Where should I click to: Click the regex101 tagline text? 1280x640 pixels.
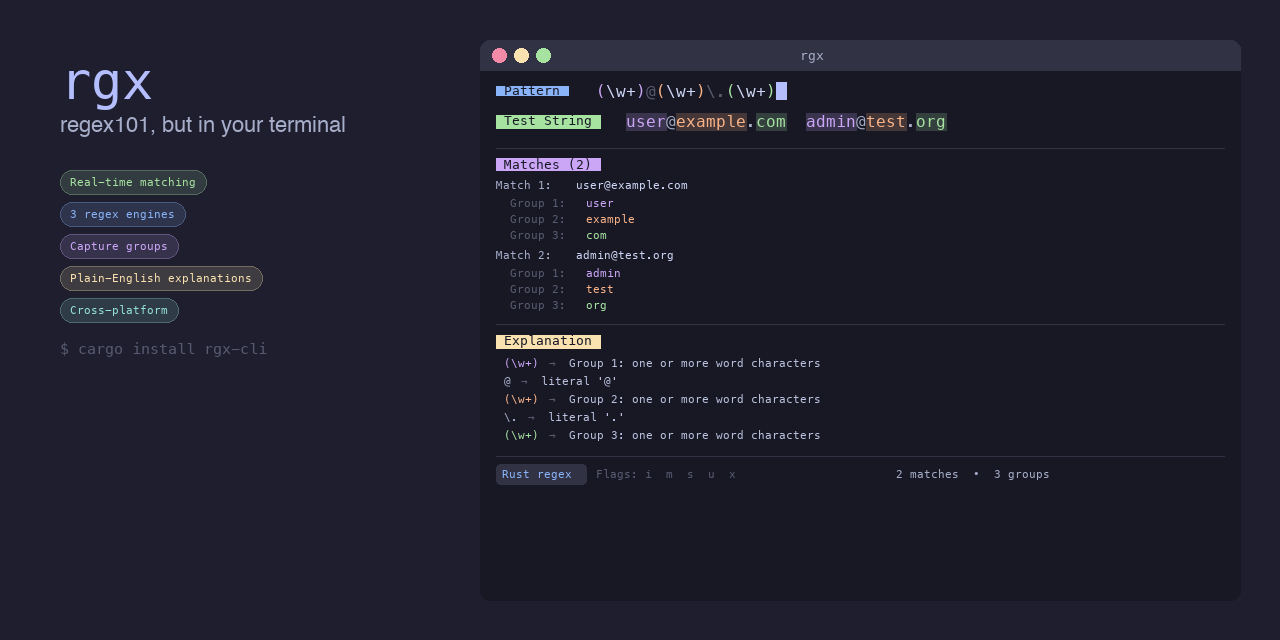(x=203, y=125)
